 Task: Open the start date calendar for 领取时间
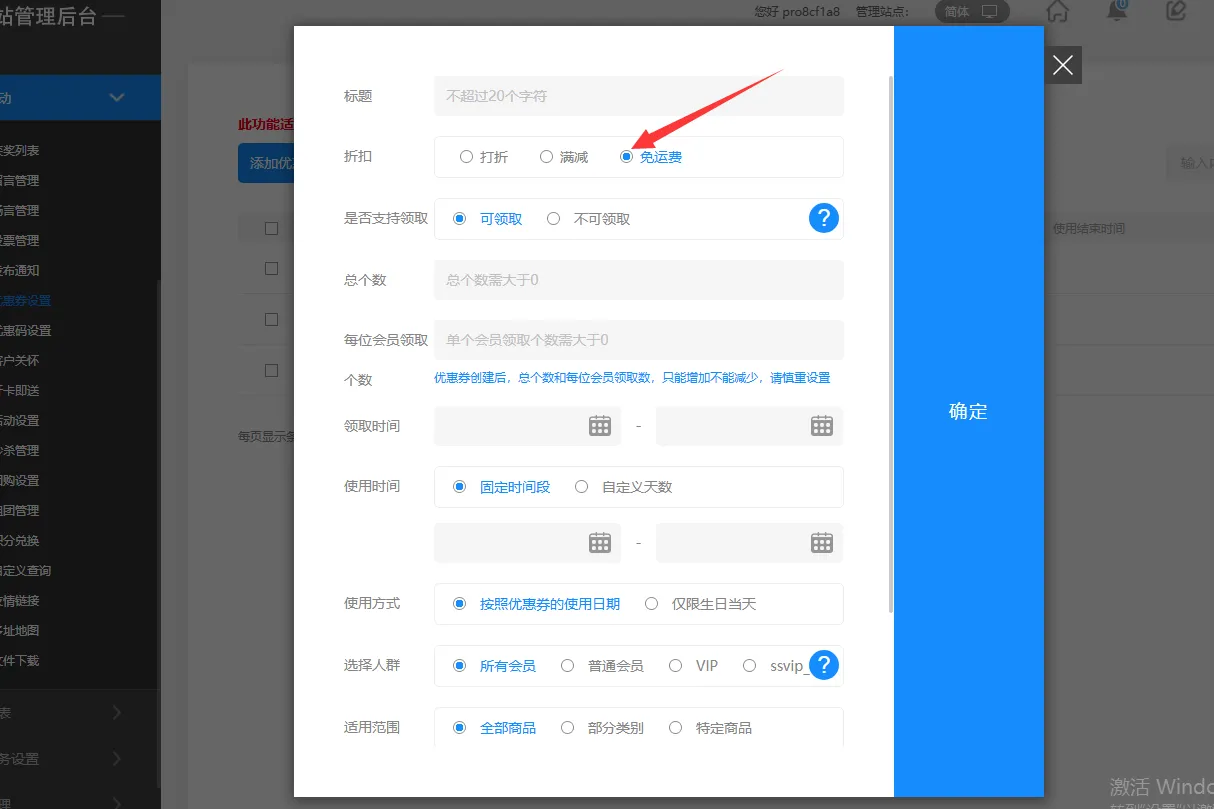point(600,426)
